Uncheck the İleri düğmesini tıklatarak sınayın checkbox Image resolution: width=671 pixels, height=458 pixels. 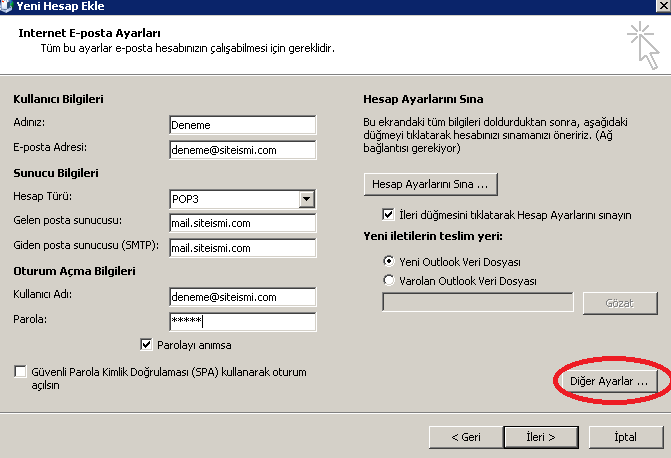(x=388, y=214)
